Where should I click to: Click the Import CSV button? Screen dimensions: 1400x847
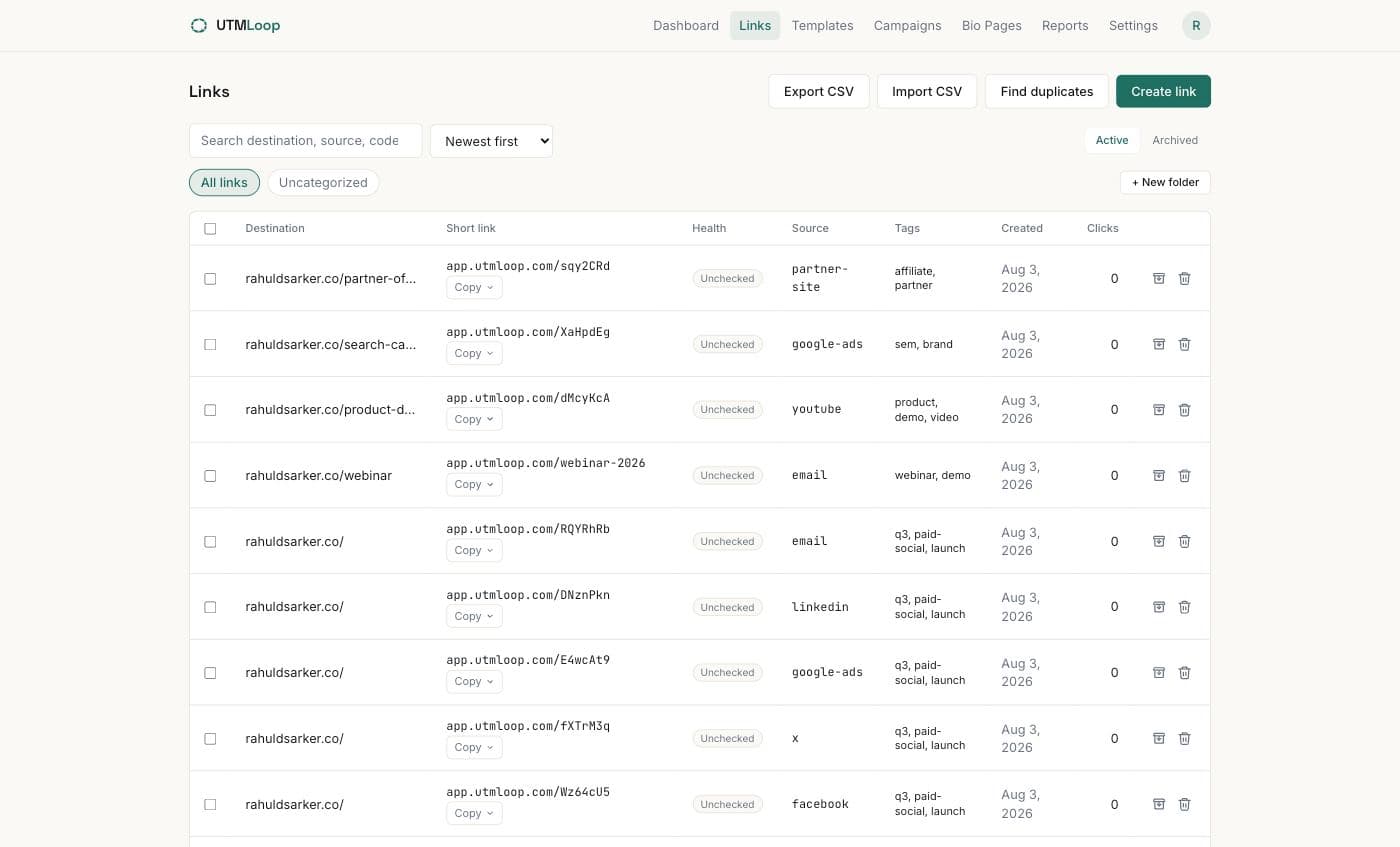(927, 91)
